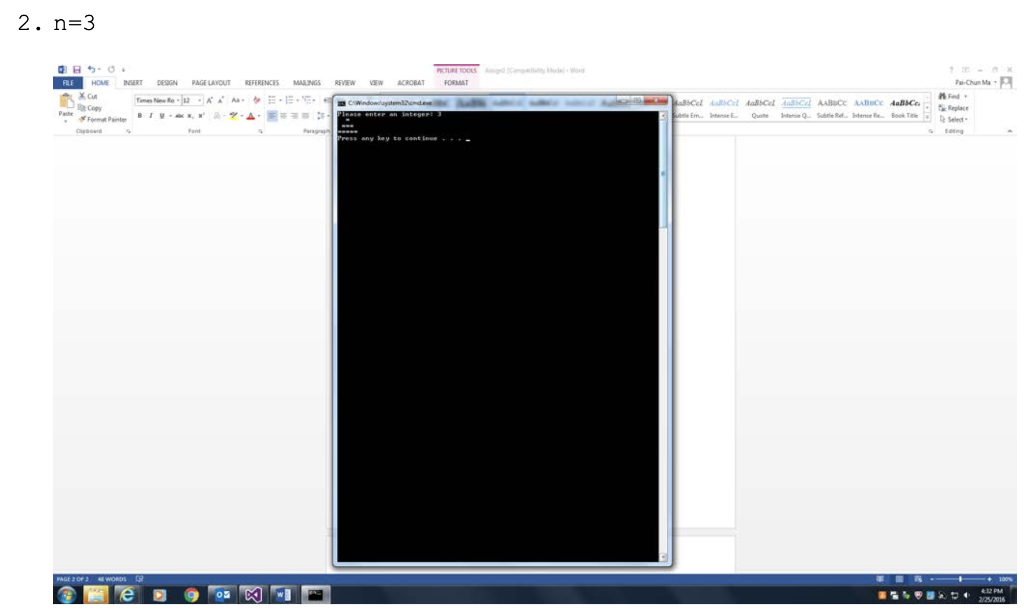The width and height of the screenshot is (1024, 615).
Task: Click the Italic formatting icon
Action: click(x=150, y=115)
